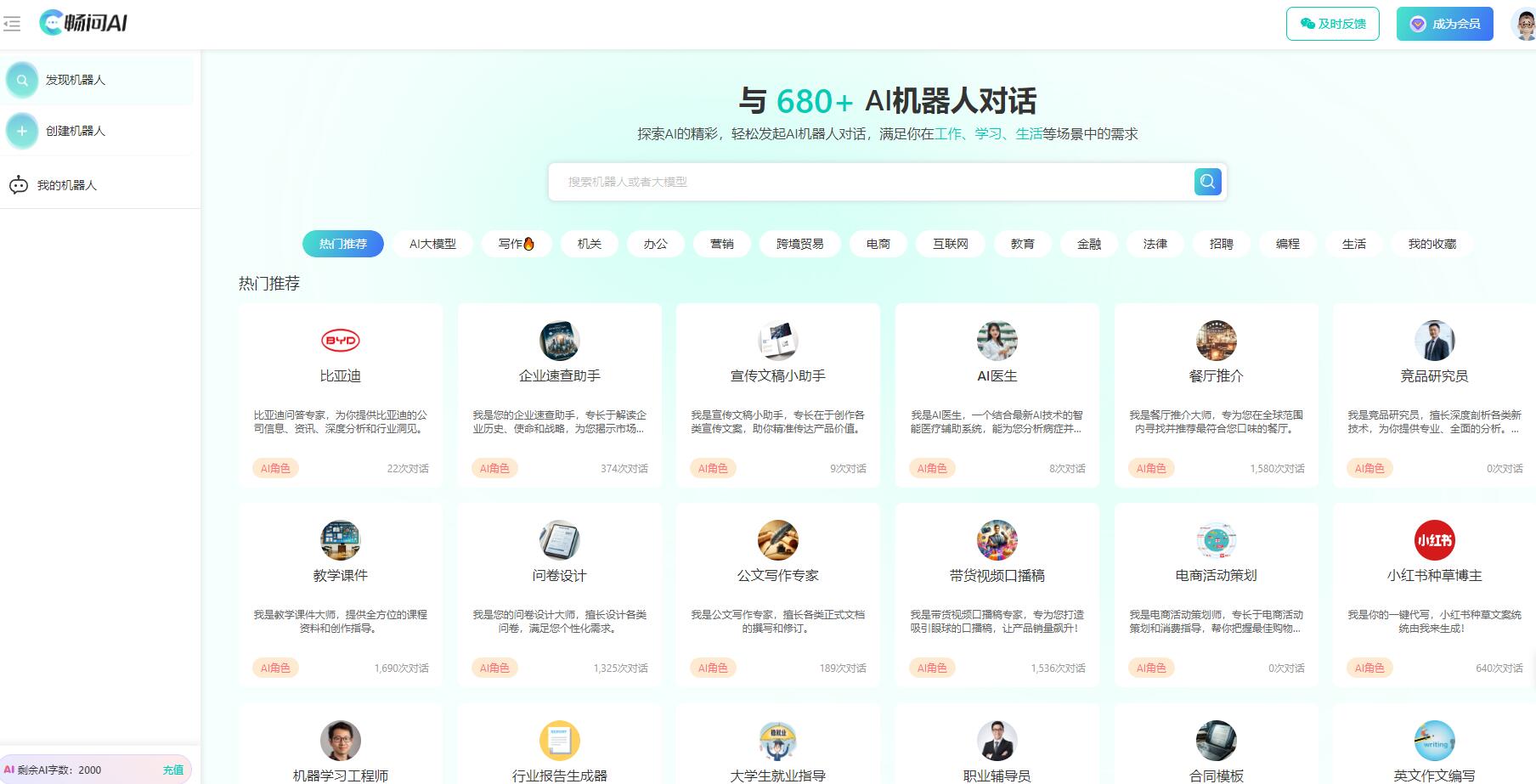Click the BYD logo on 比亚迪 card
1536x784 pixels.
(340, 341)
